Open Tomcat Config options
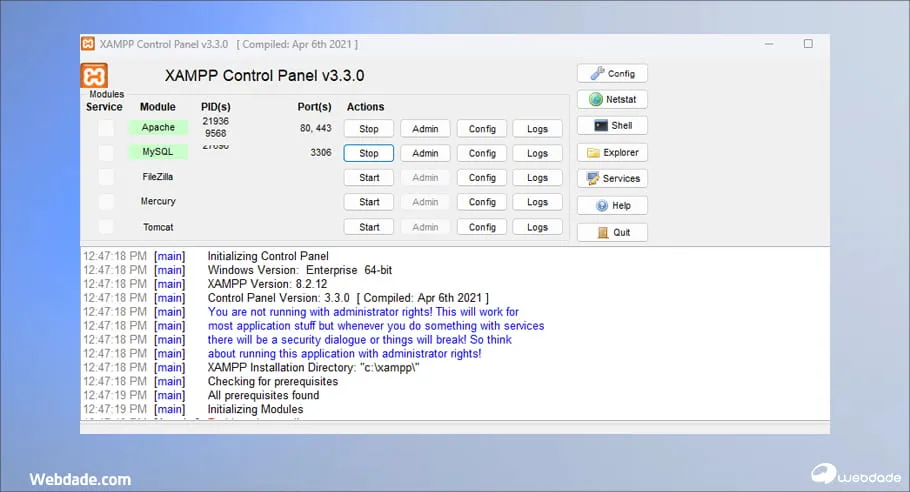This screenshot has height=492, width=910. [x=482, y=227]
